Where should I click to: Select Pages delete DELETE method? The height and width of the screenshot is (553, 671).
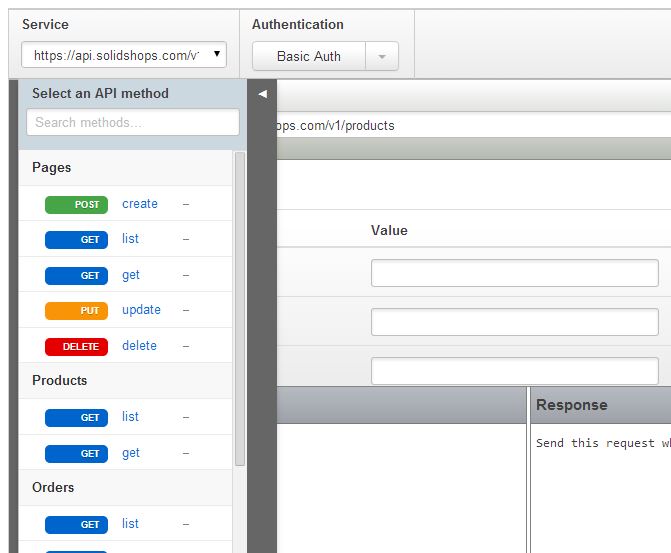tap(139, 345)
